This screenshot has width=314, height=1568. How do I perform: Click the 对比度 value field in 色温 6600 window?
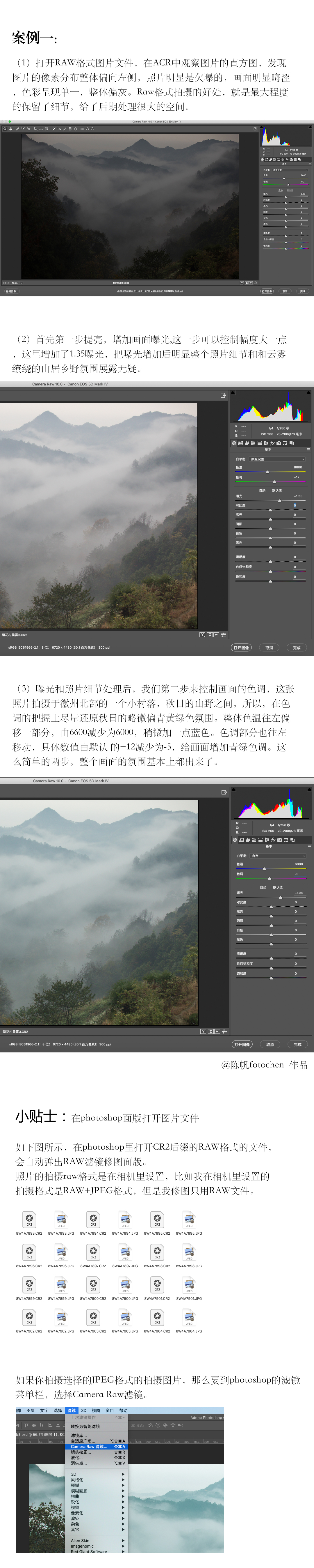[x=298, y=505]
